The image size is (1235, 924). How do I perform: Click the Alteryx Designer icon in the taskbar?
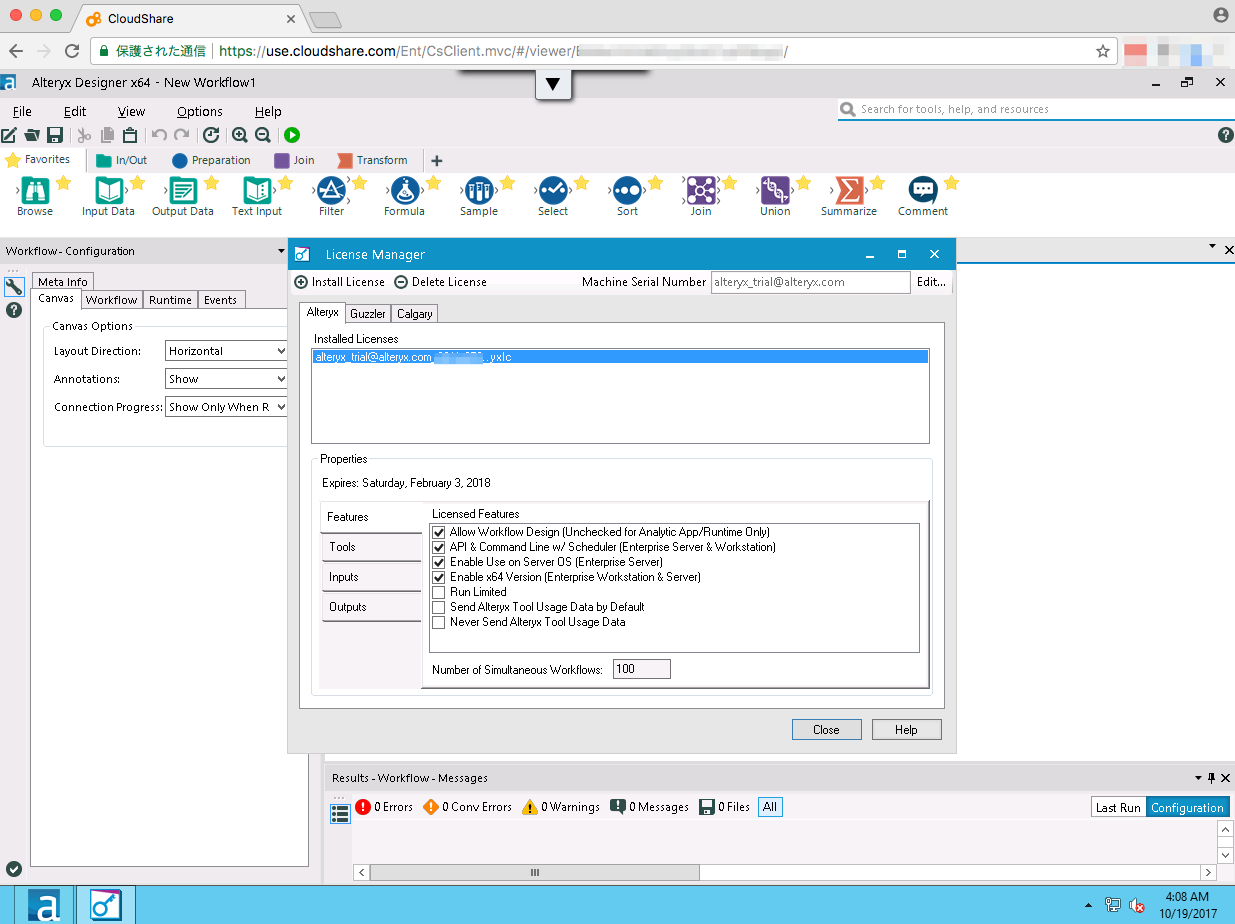point(46,905)
